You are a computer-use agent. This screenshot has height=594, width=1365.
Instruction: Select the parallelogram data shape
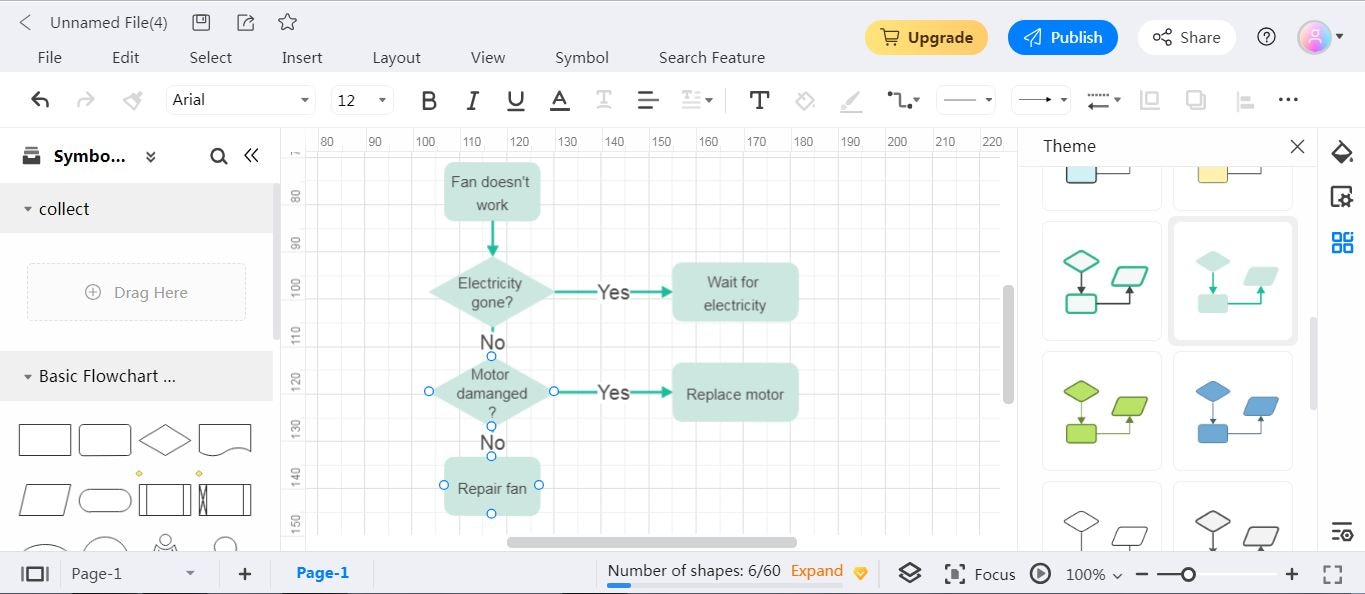[45, 500]
